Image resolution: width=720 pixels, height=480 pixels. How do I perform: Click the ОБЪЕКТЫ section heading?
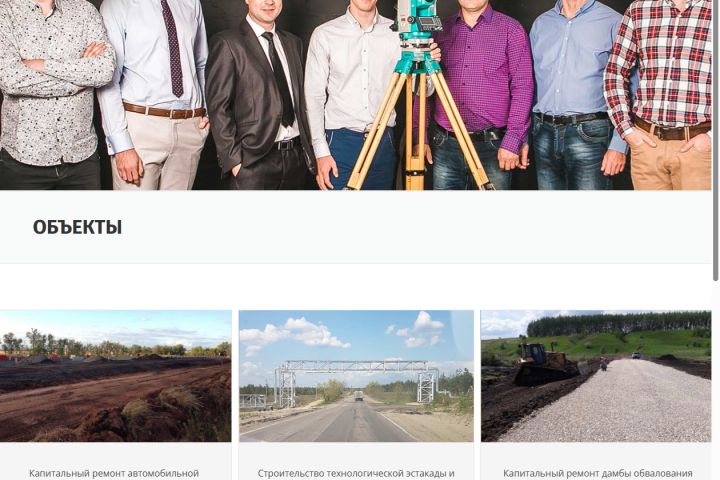pyautogui.click(x=77, y=227)
